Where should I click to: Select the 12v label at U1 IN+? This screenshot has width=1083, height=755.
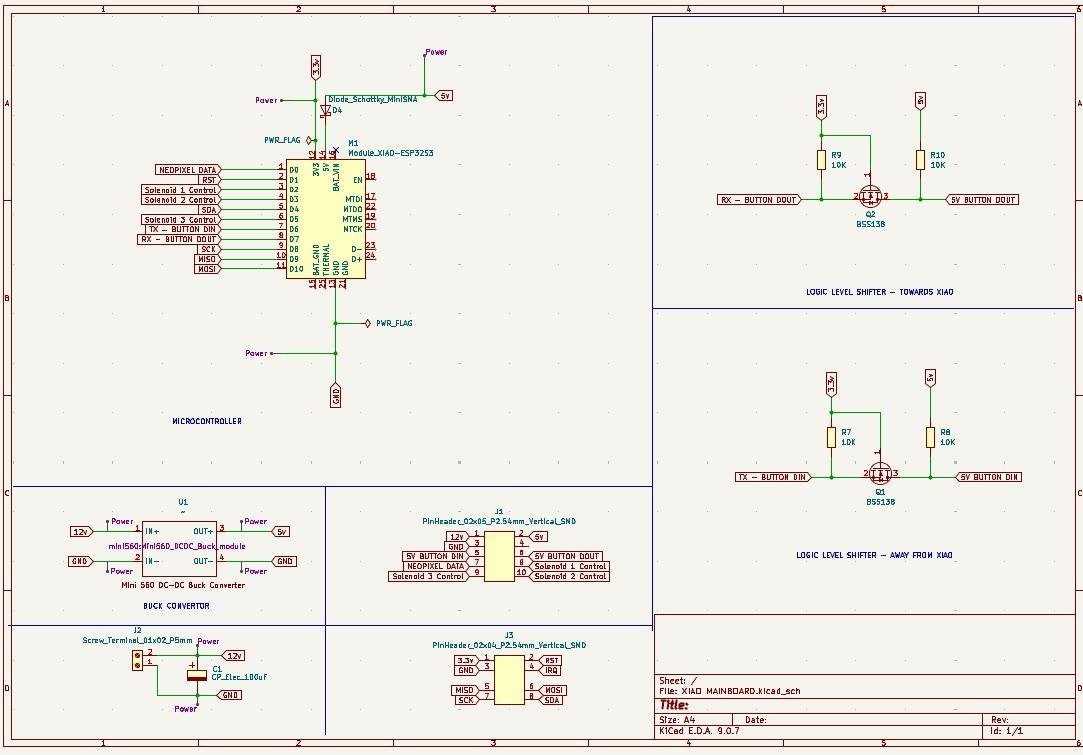coord(82,531)
